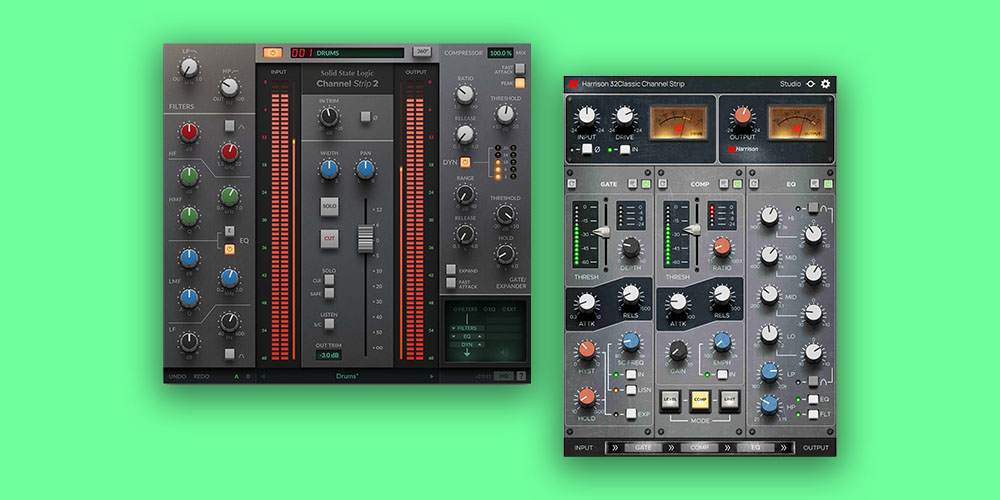Click the SSL help question mark icon
This screenshot has width=1000, height=500.
point(520,376)
